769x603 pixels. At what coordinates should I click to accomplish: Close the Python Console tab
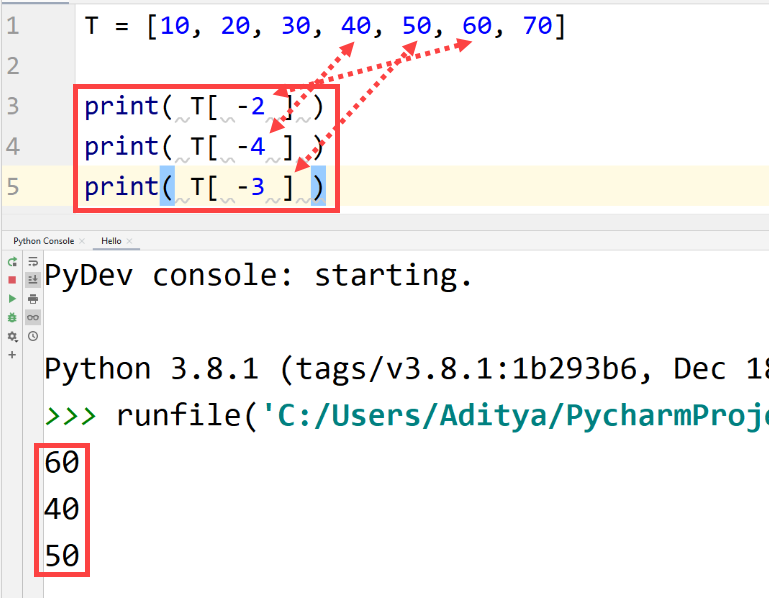[82, 241]
